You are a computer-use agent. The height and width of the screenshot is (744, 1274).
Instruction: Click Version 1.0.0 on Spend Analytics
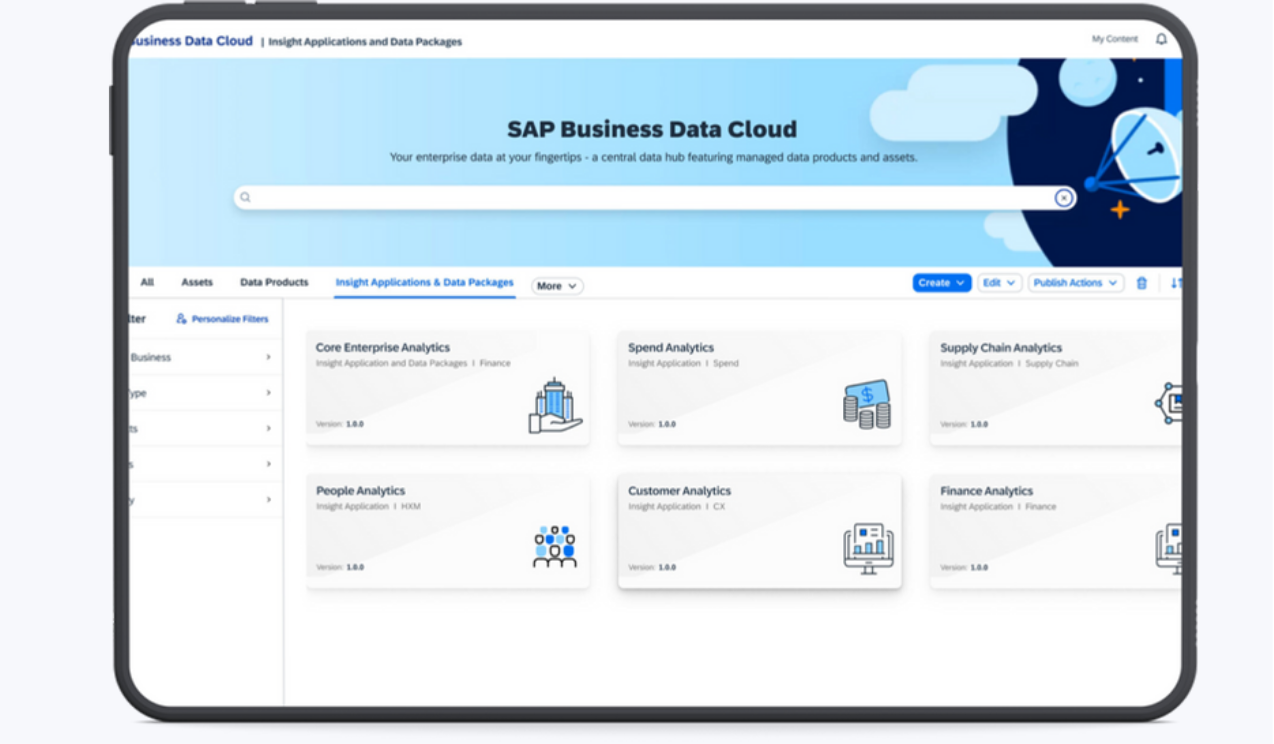(652, 424)
